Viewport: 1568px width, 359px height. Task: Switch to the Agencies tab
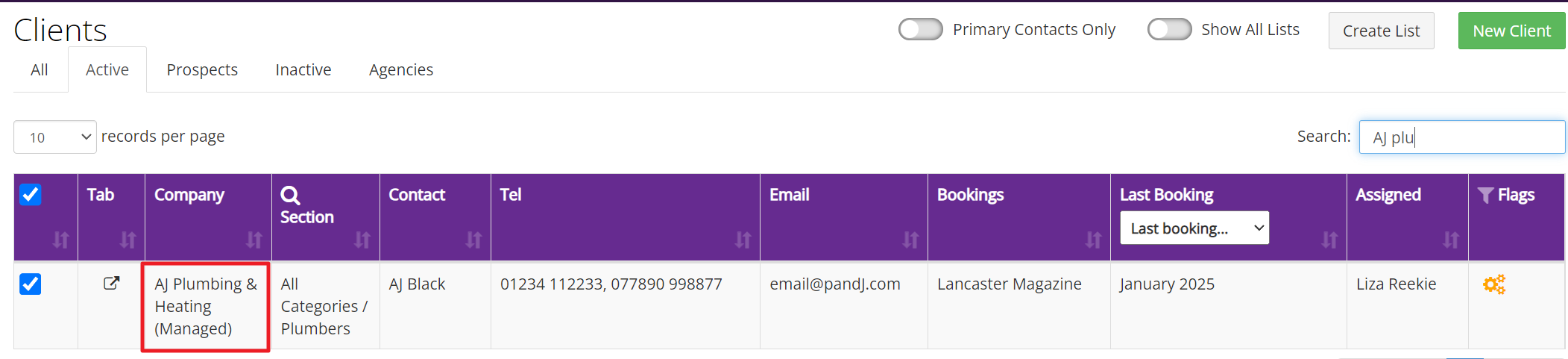tap(401, 69)
